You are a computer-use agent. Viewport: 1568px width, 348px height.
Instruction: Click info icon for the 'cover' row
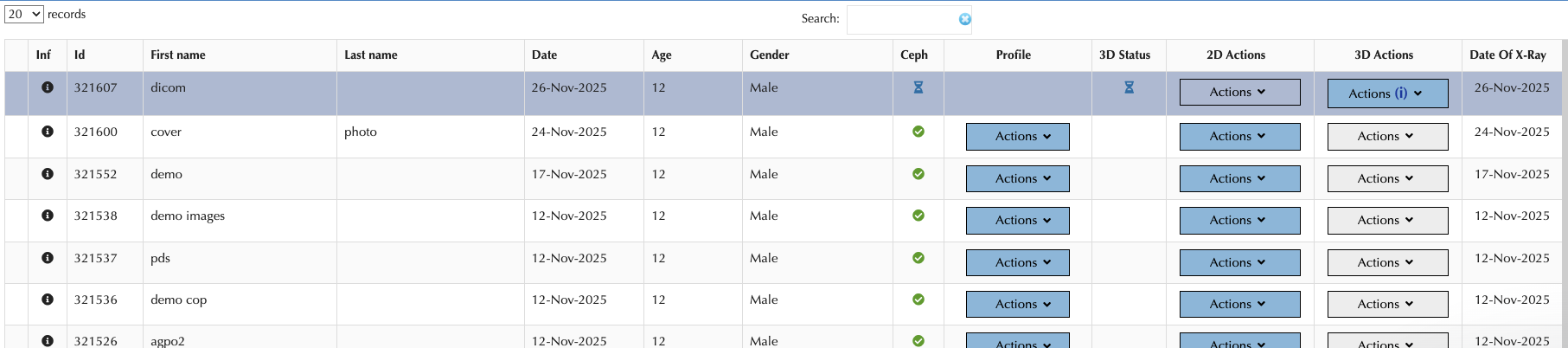click(48, 132)
